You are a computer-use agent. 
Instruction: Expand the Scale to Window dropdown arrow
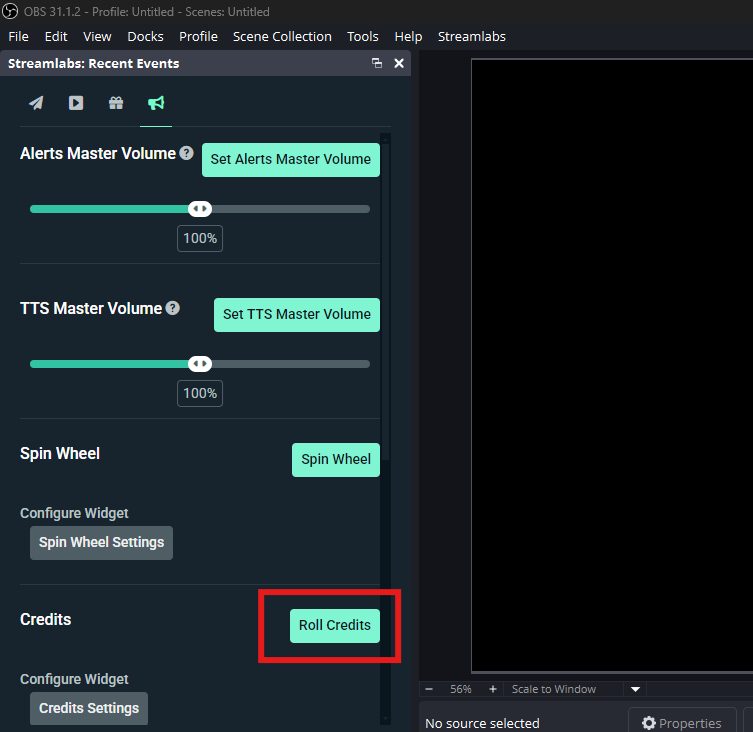click(x=635, y=689)
